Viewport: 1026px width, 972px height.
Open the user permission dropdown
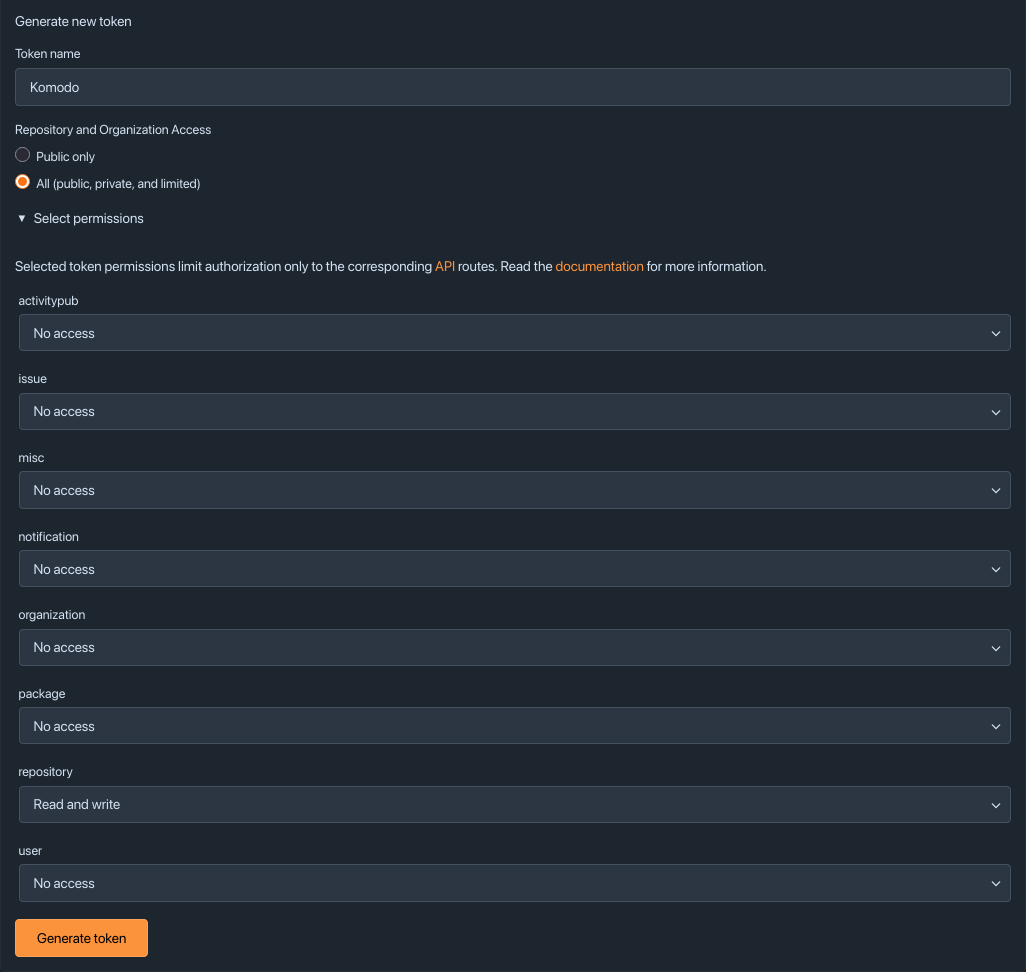(x=514, y=883)
